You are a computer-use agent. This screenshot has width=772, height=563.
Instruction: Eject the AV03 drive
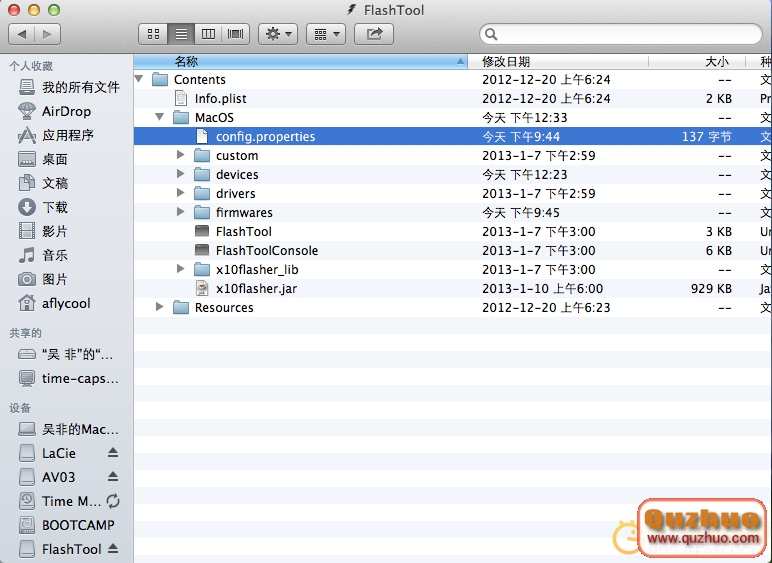[x=113, y=476]
